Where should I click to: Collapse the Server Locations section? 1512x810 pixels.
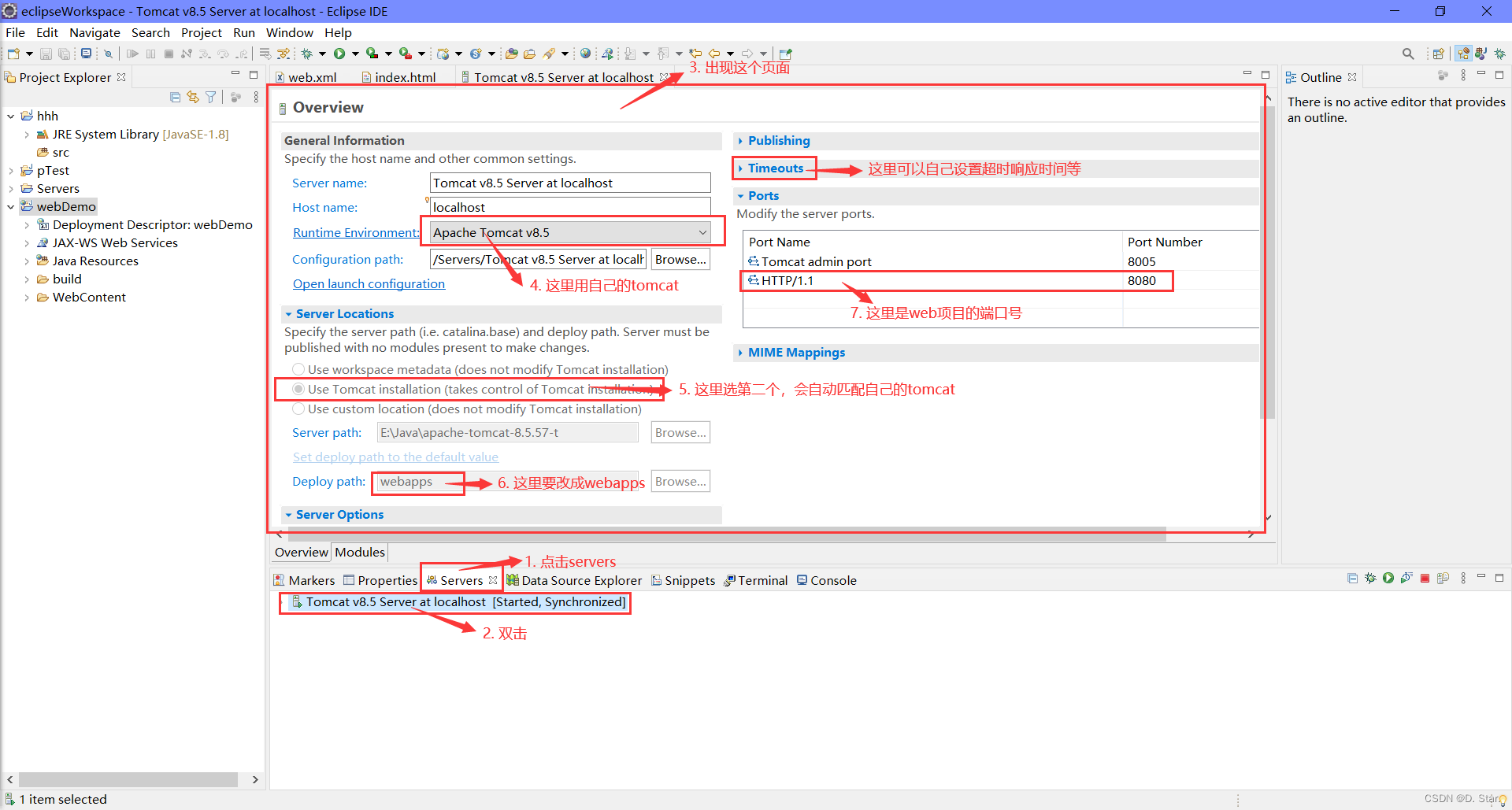[x=288, y=314]
